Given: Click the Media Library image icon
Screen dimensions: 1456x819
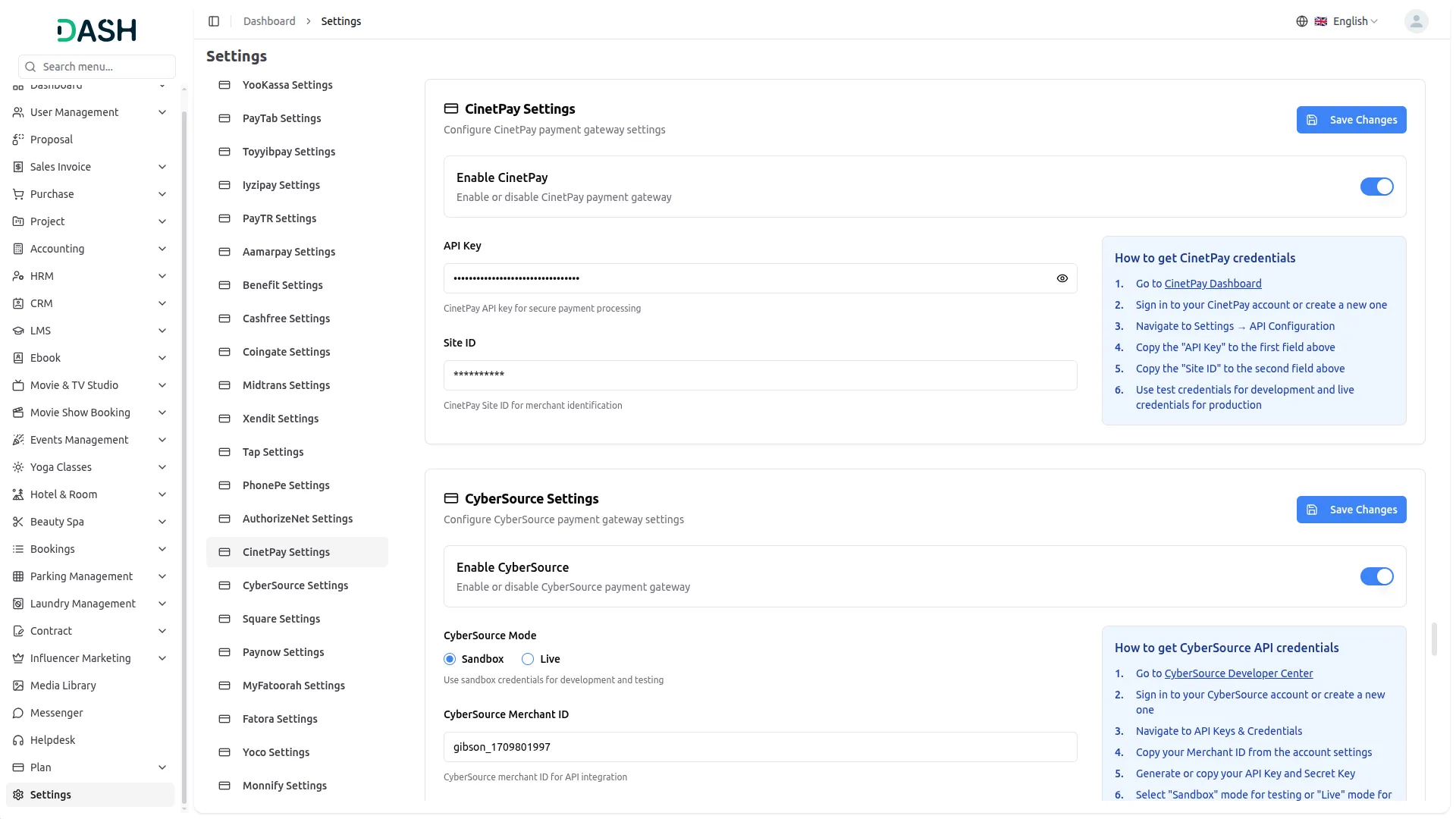Looking at the screenshot, I should point(18,686).
